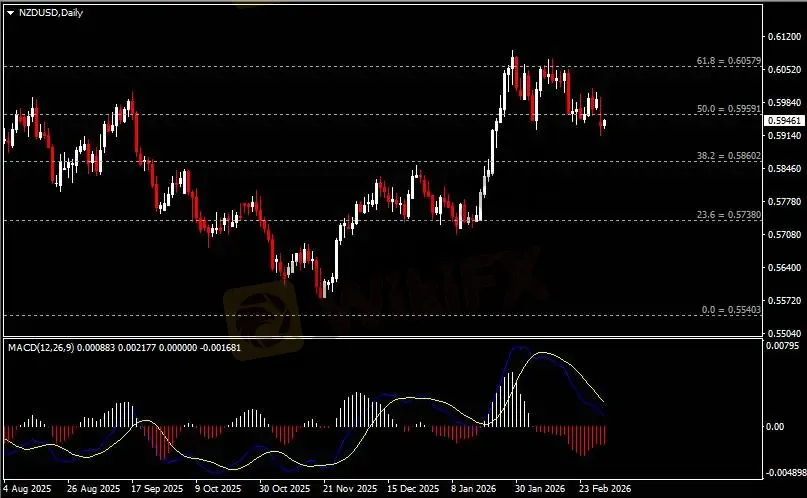This screenshot has height=498, width=807.
Task: Click the 0.58460 price axis label
Action: [x=784, y=169]
